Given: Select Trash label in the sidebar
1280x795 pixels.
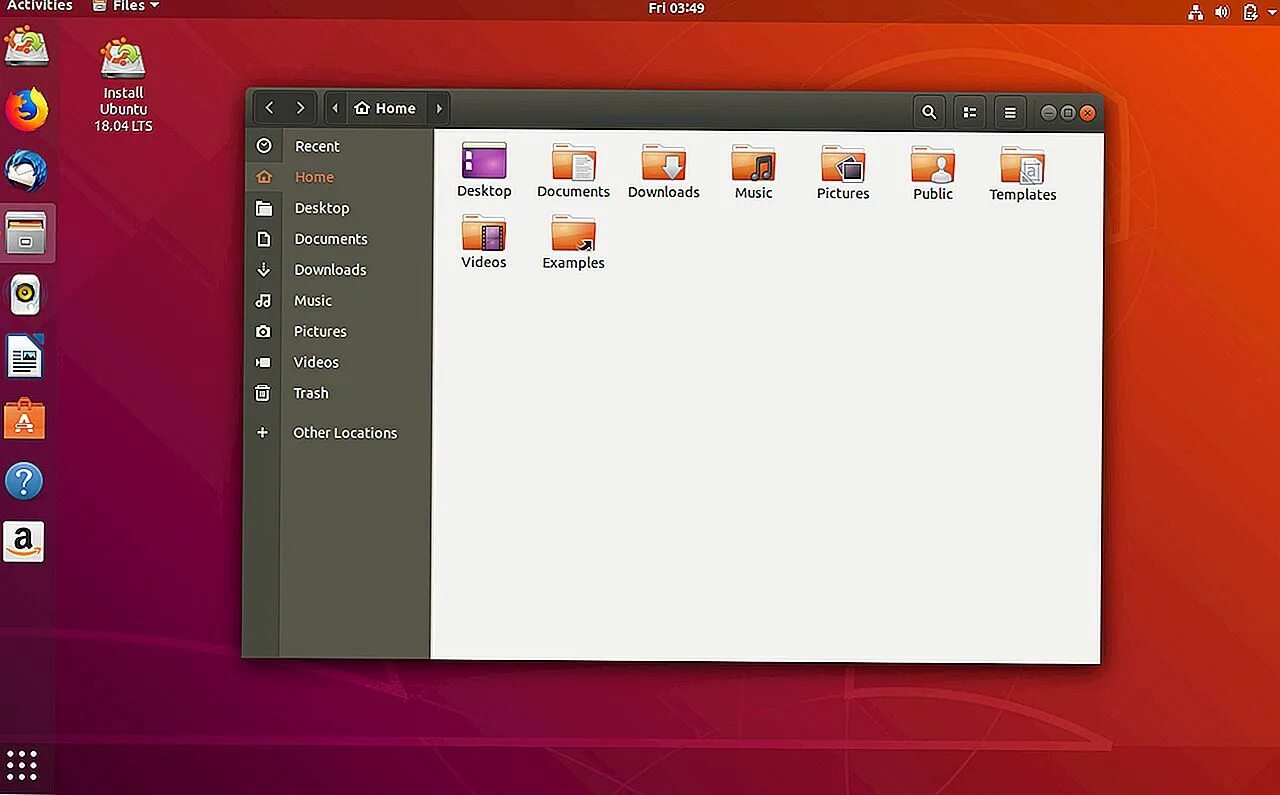Looking at the screenshot, I should pyautogui.click(x=311, y=393).
